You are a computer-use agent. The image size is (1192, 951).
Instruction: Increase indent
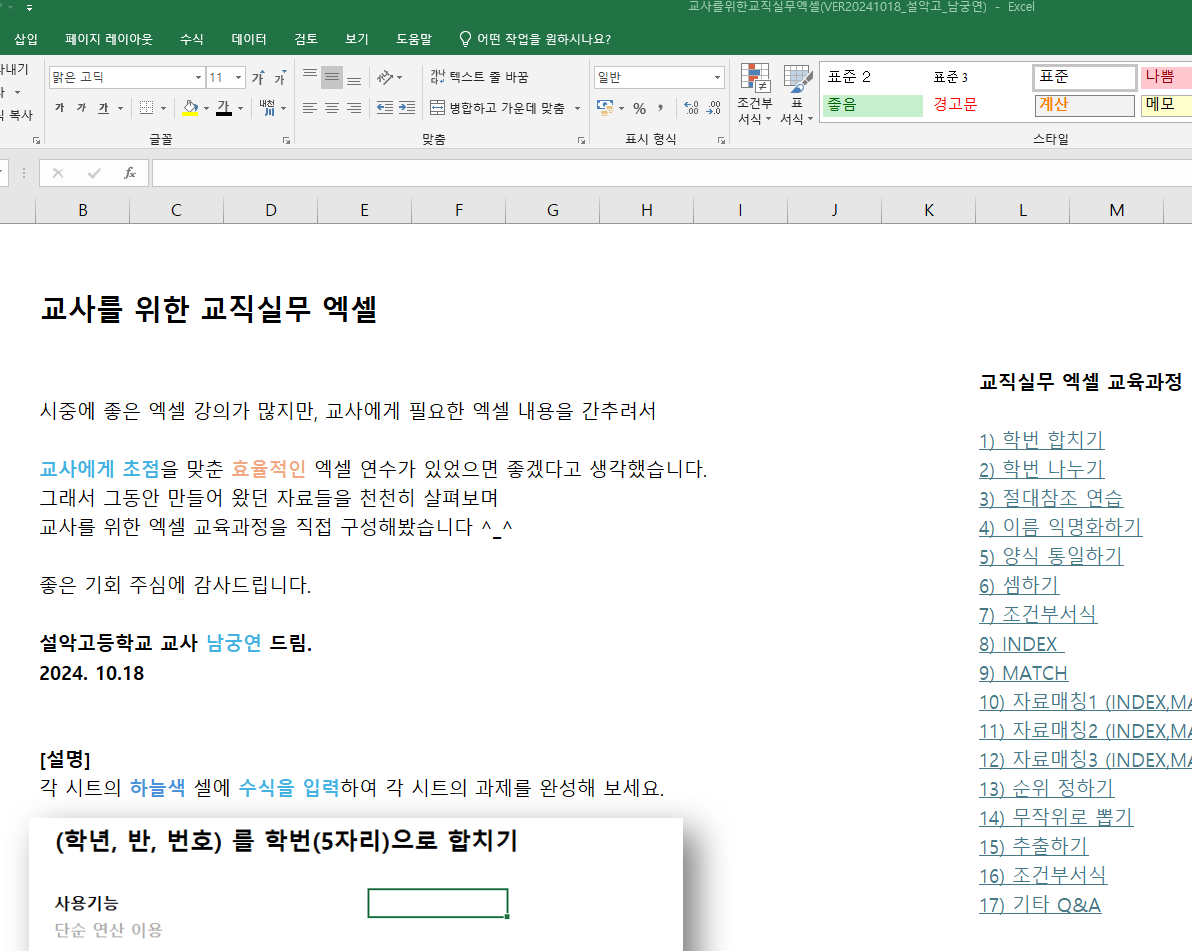tap(407, 108)
